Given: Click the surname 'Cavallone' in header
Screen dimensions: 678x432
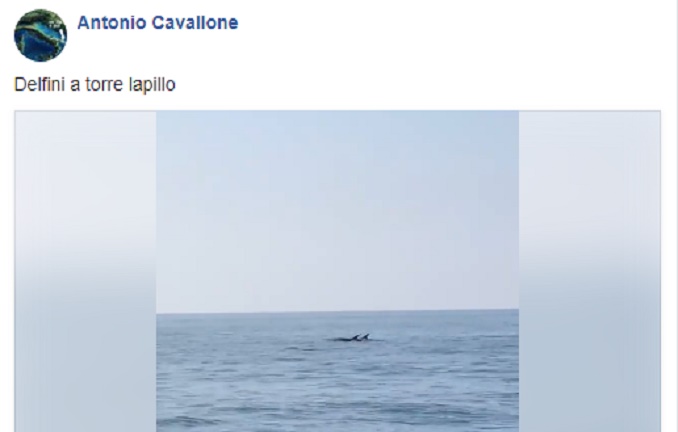Looking at the screenshot, I should [195, 23].
